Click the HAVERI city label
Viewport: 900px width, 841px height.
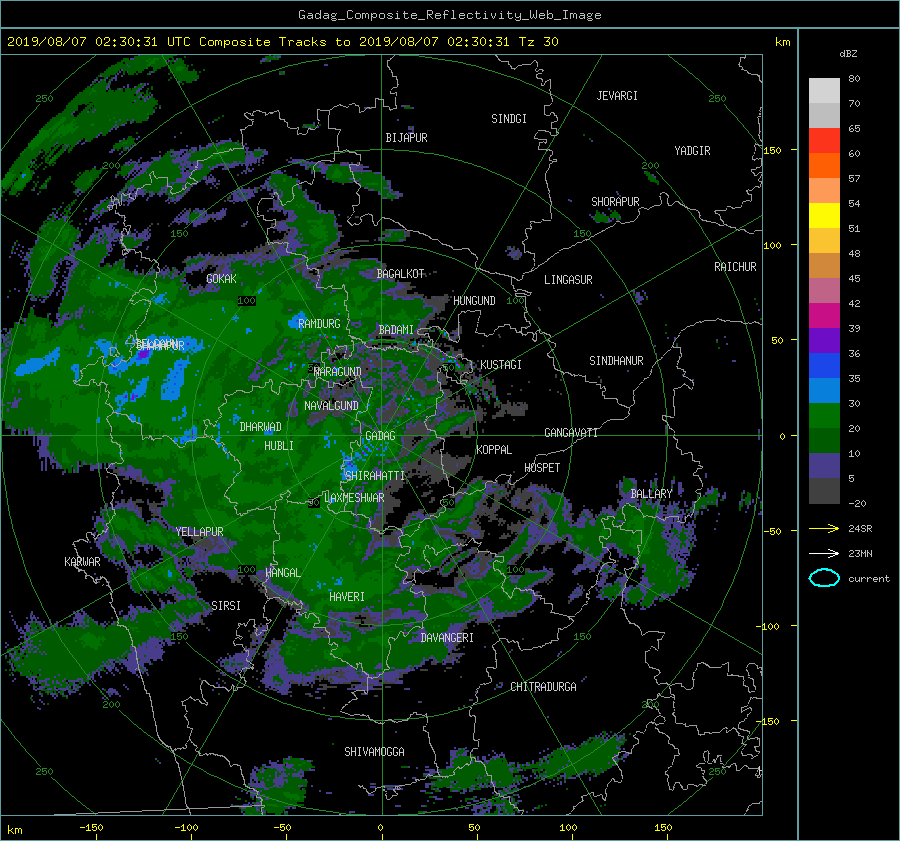coord(347,598)
